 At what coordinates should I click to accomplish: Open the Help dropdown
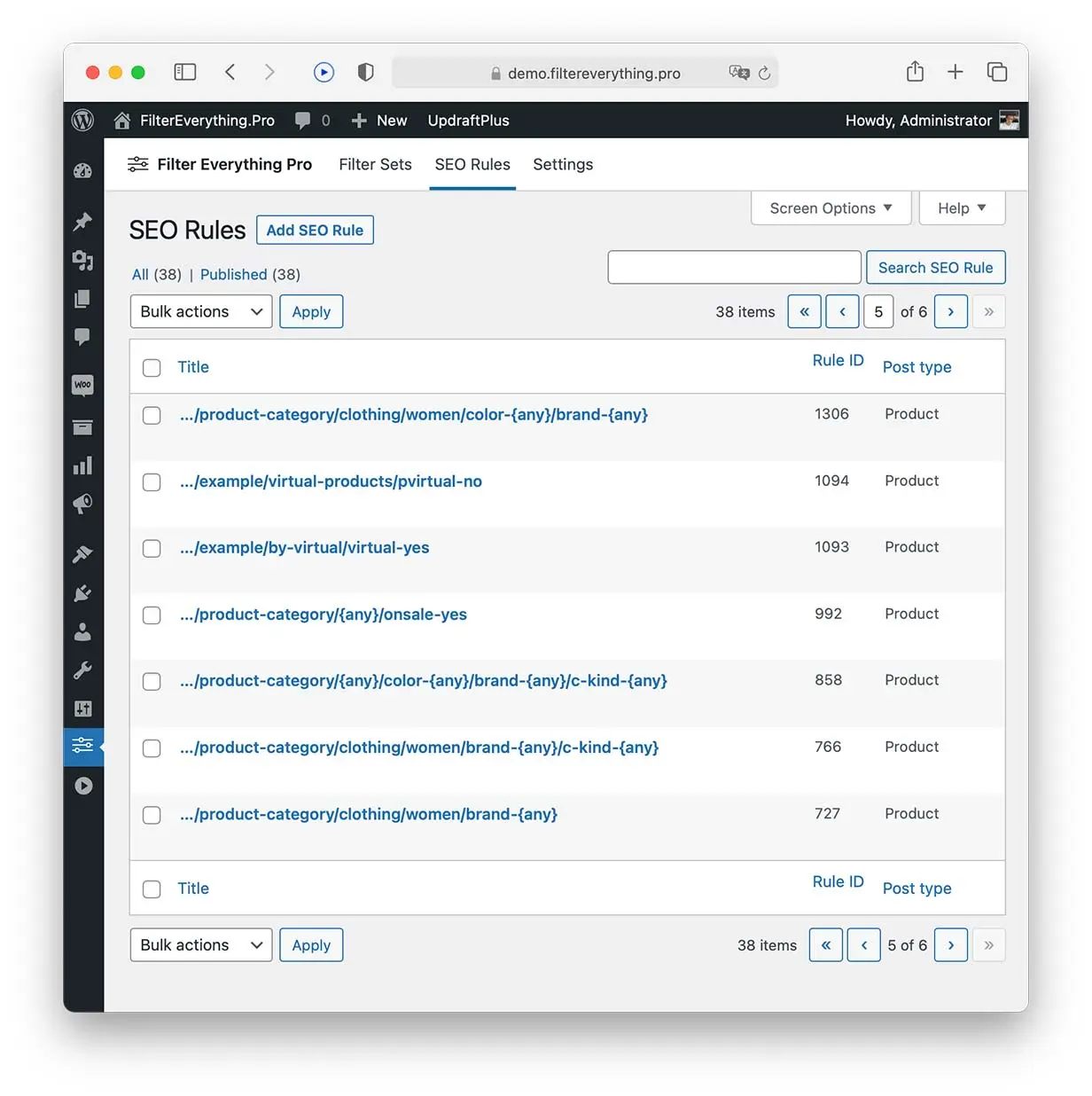tap(962, 207)
